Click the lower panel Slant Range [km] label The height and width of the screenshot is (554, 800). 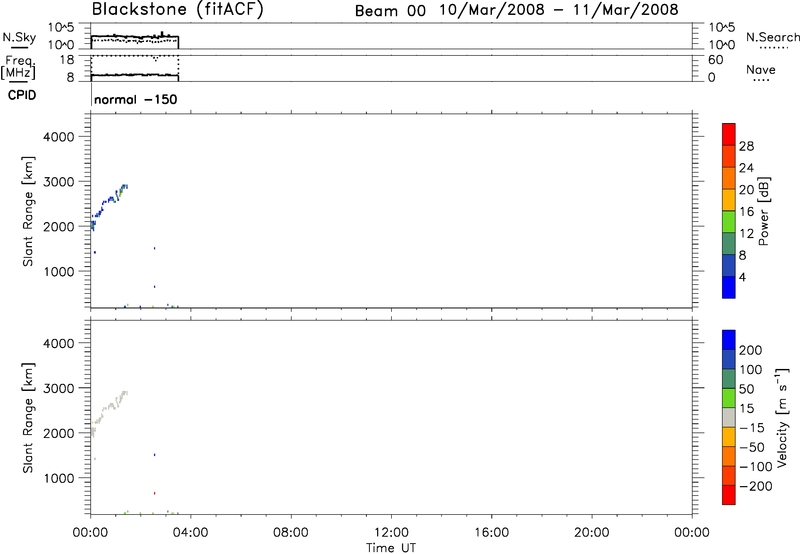coord(28,418)
